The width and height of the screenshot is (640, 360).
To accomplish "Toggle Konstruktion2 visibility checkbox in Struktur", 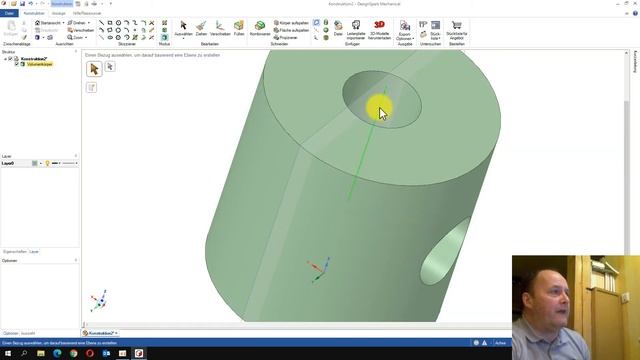I will [x=11, y=59].
